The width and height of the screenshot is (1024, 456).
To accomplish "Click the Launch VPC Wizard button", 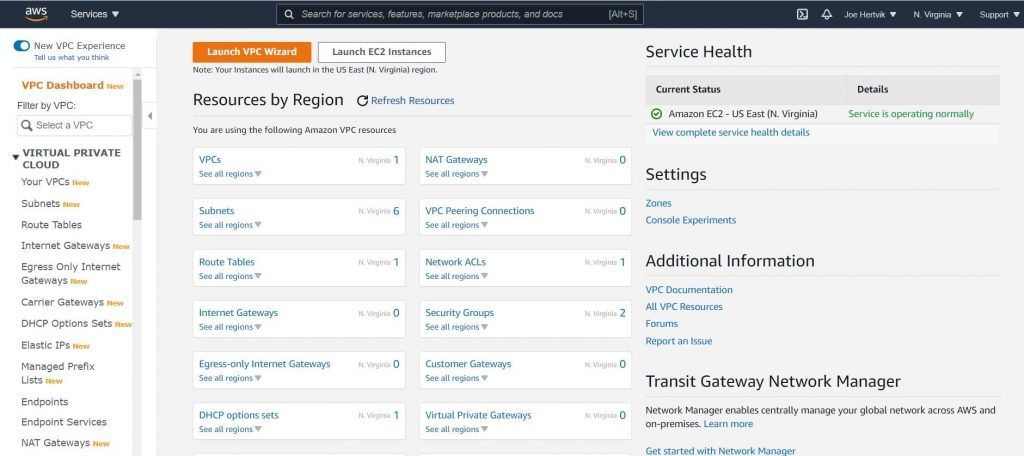I will tap(251, 52).
